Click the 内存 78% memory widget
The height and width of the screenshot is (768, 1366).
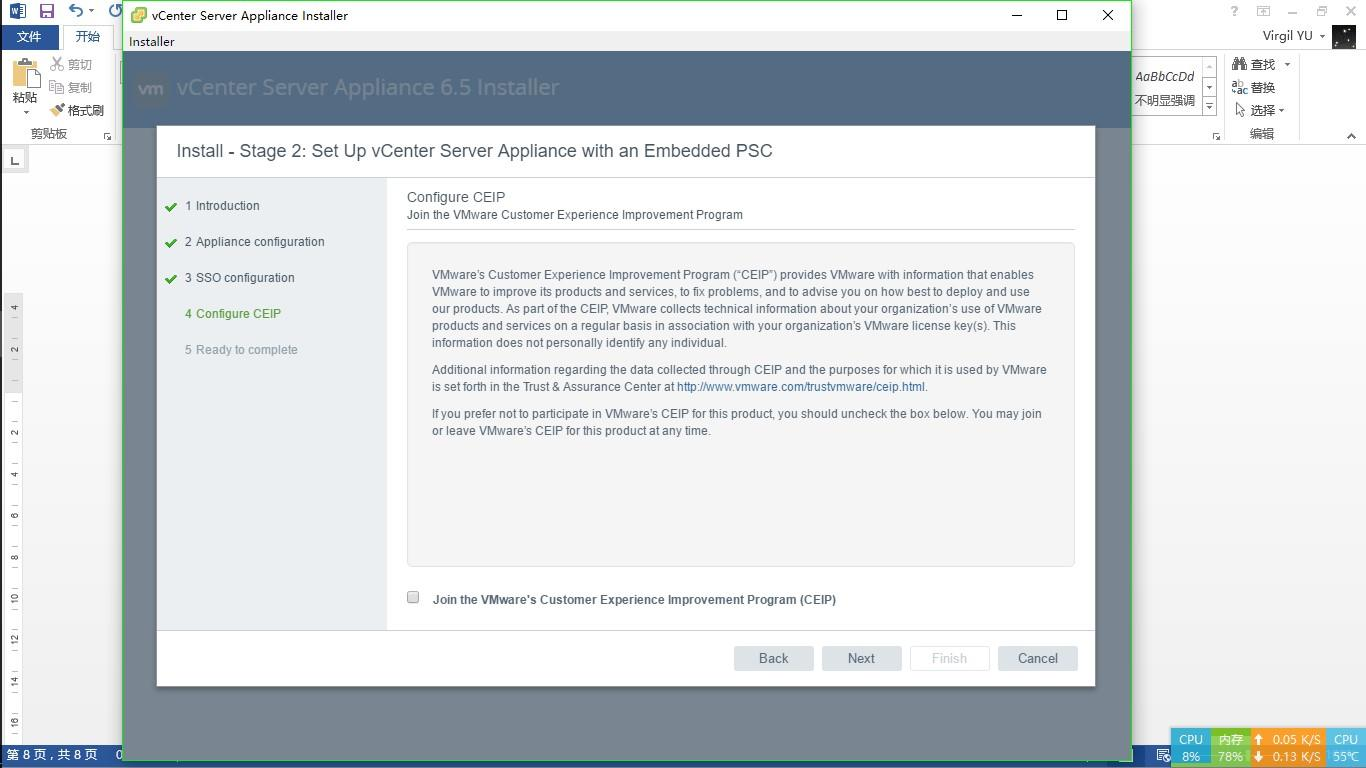click(x=1230, y=748)
